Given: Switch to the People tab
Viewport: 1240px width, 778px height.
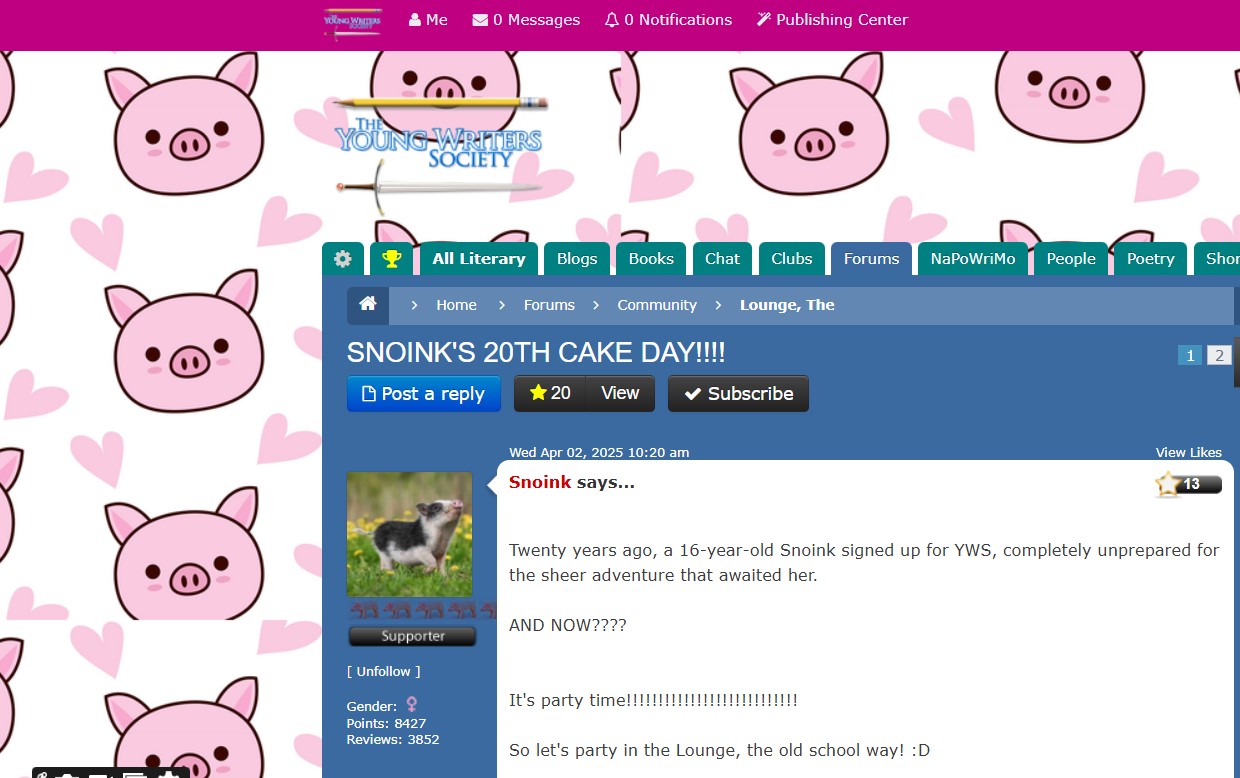Looking at the screenshot, I should 1071,259.
